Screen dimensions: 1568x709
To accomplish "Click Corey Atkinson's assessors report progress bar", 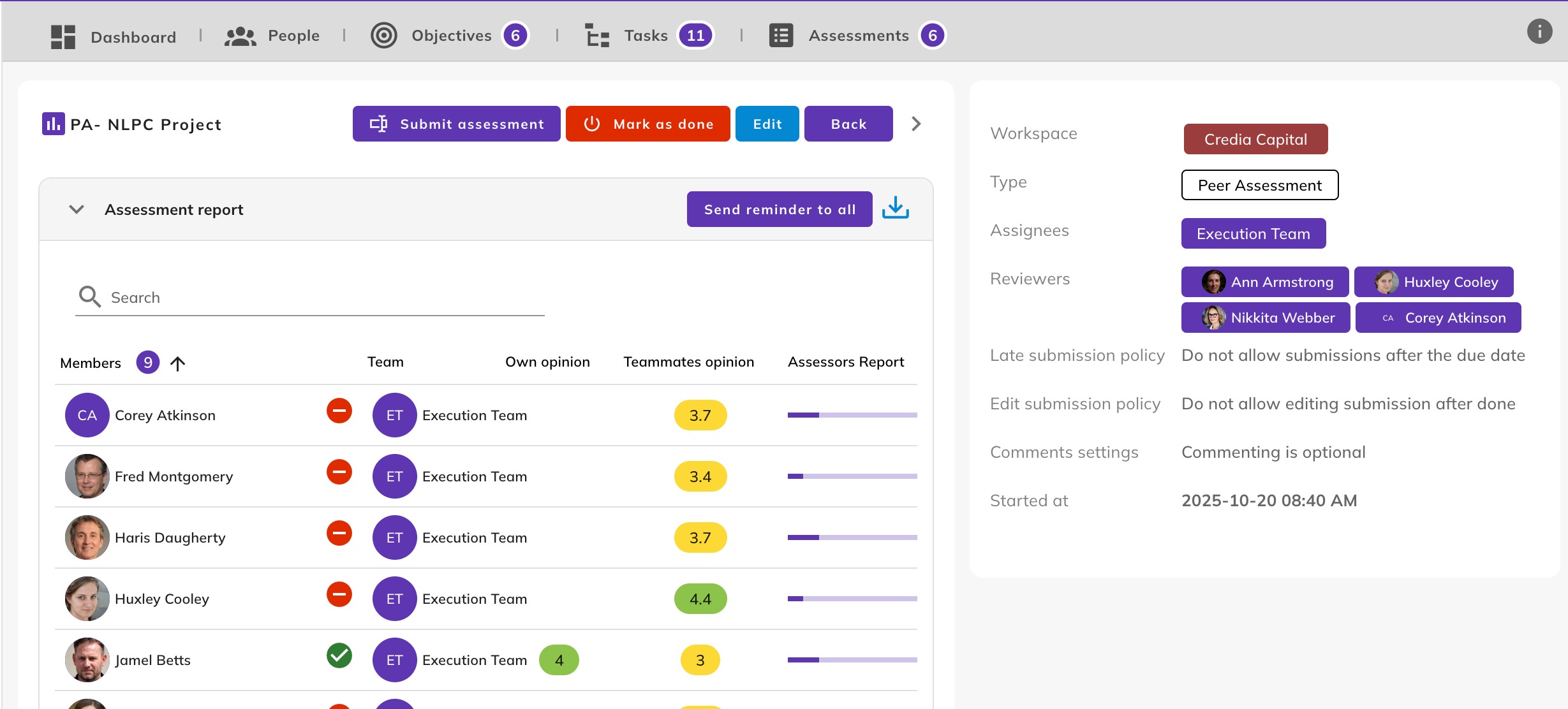I will pyautogui.click(x=852, y=415).
